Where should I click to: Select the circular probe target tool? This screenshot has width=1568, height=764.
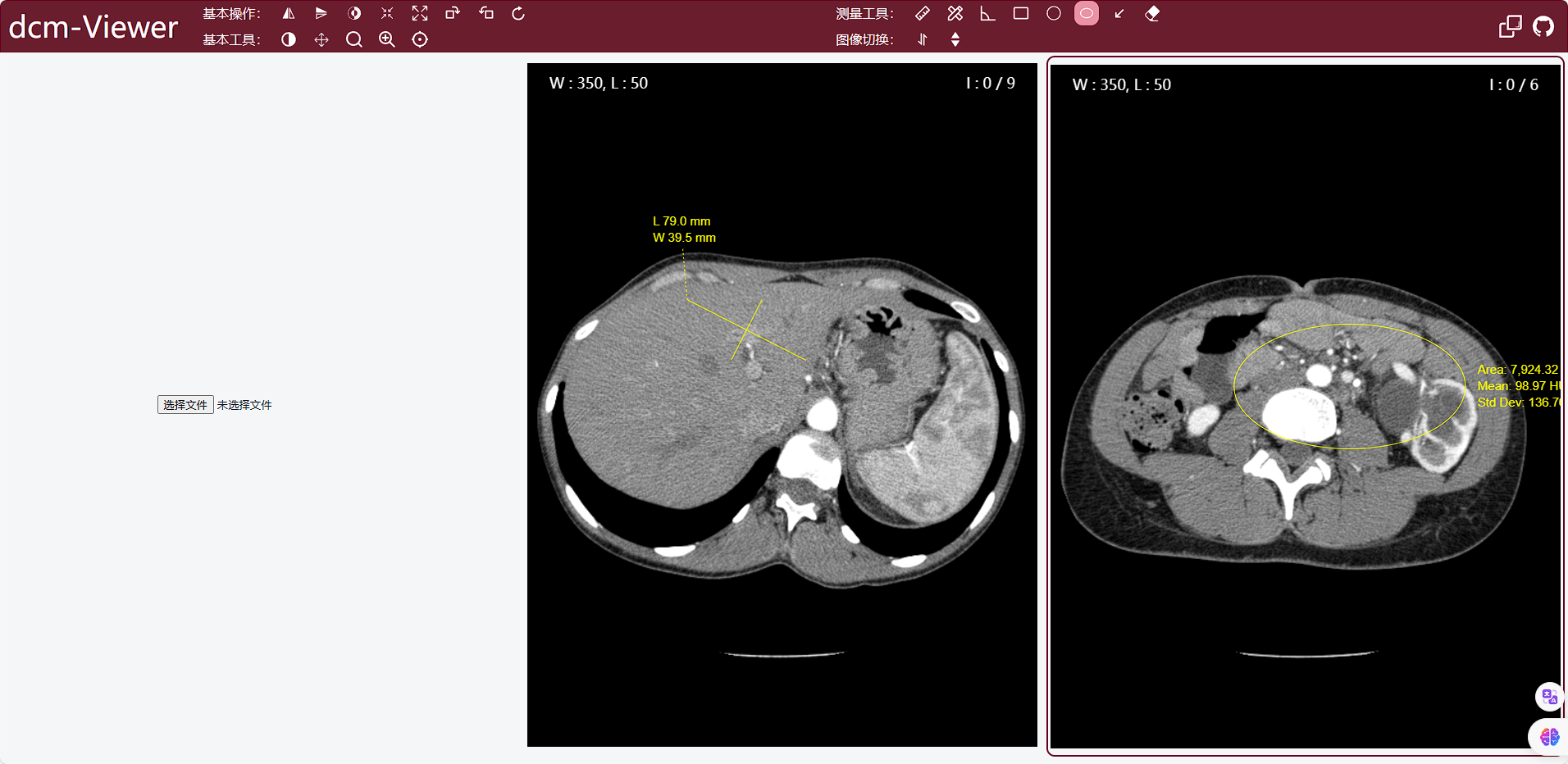point(420,39)
